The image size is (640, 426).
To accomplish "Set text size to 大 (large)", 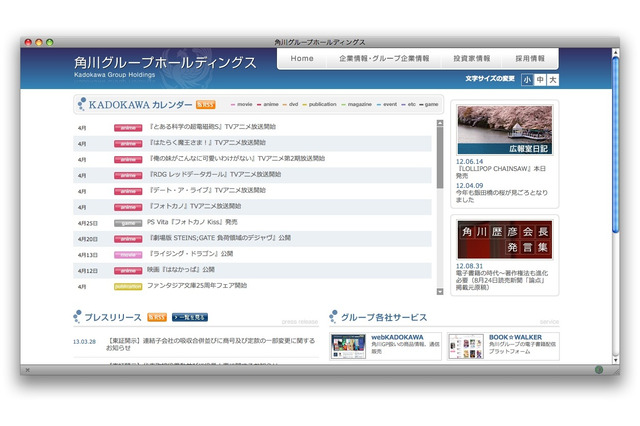I will pyautogui.click(x=553, y=80).
